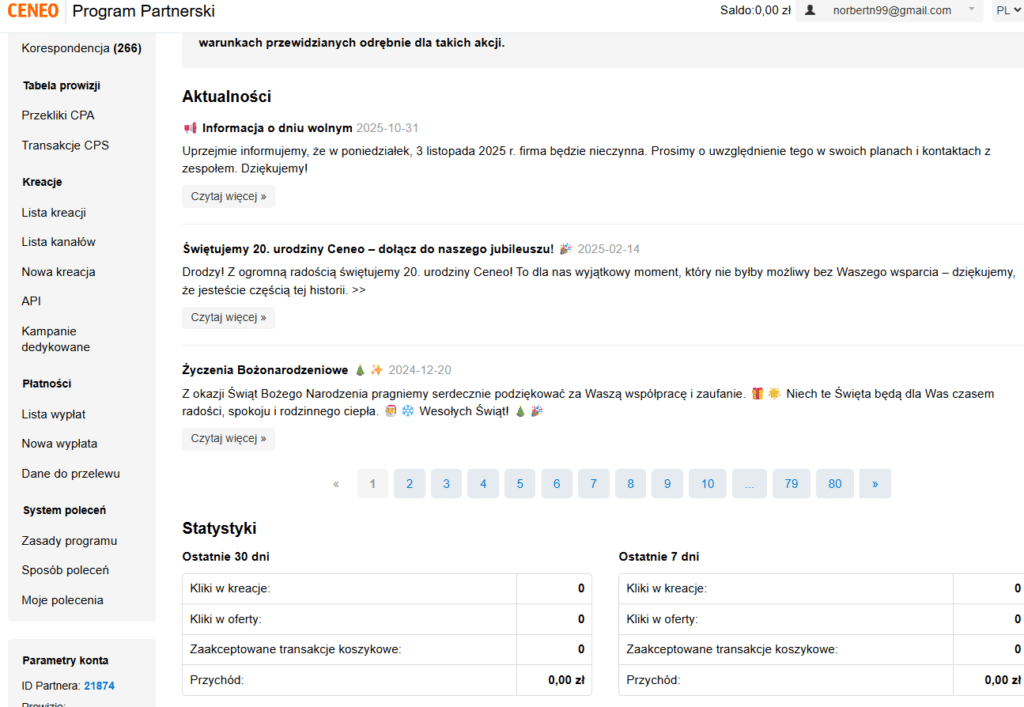The height and width of the screenshot is (707, 1024).
Task: Click the user profile icon
Action: point(810,10)
